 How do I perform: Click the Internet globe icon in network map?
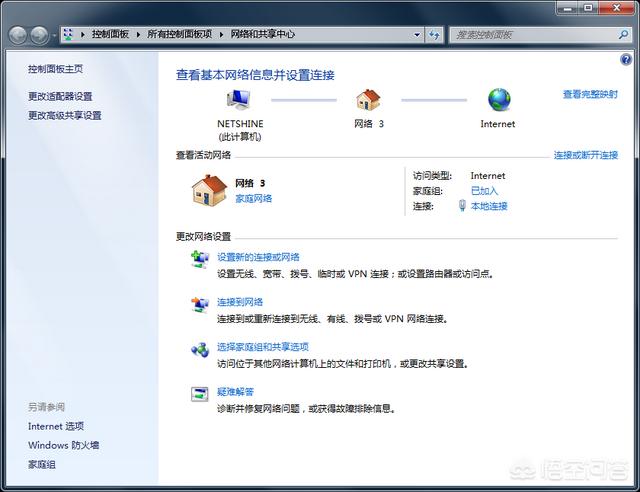[498, 99]
